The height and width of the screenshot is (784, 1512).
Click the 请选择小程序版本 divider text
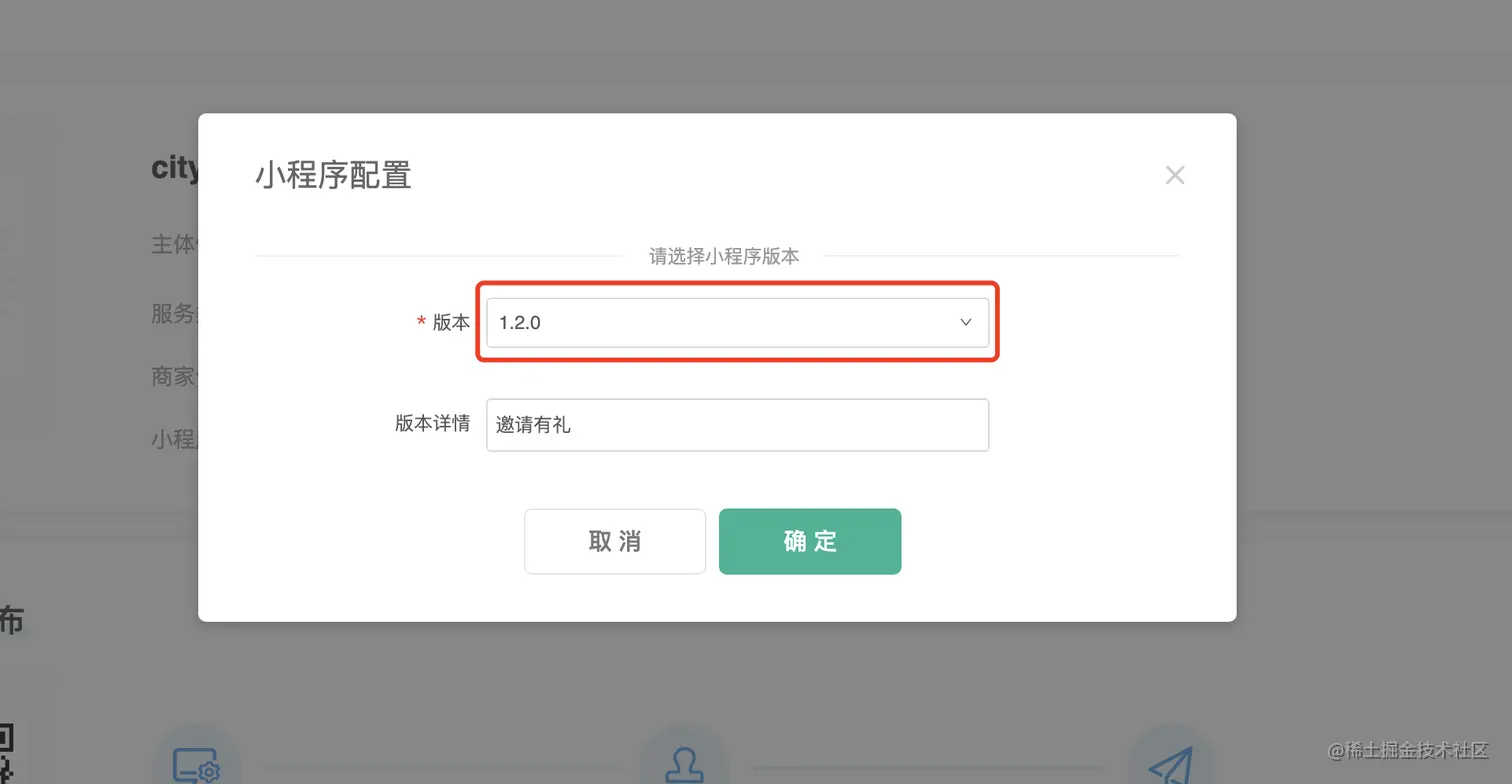pos(724,256)
